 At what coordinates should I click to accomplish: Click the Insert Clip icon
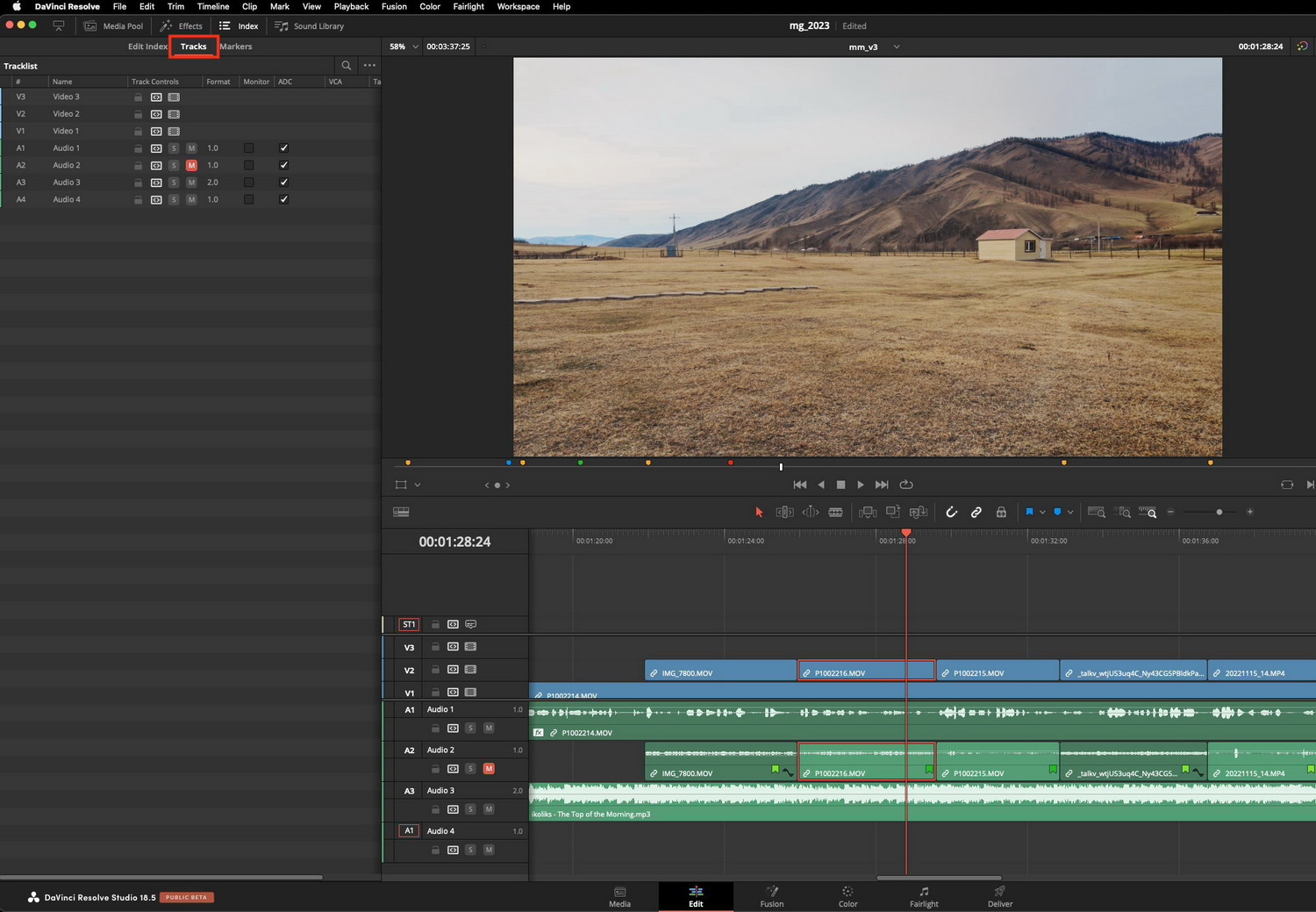pyautogui.click(x=868, y=512)
